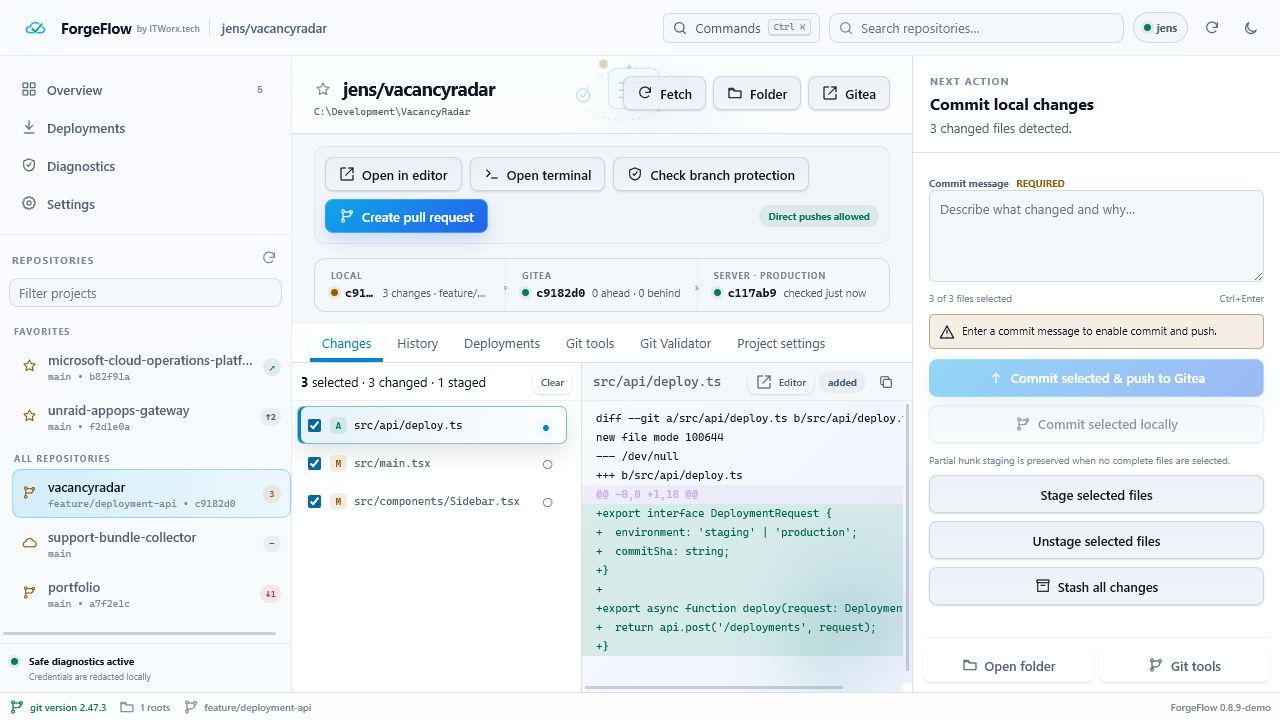Toggle checkbox for src/api/deploy.ts
This screenshot has height=720, width=1280.
[x=315, y=426]
